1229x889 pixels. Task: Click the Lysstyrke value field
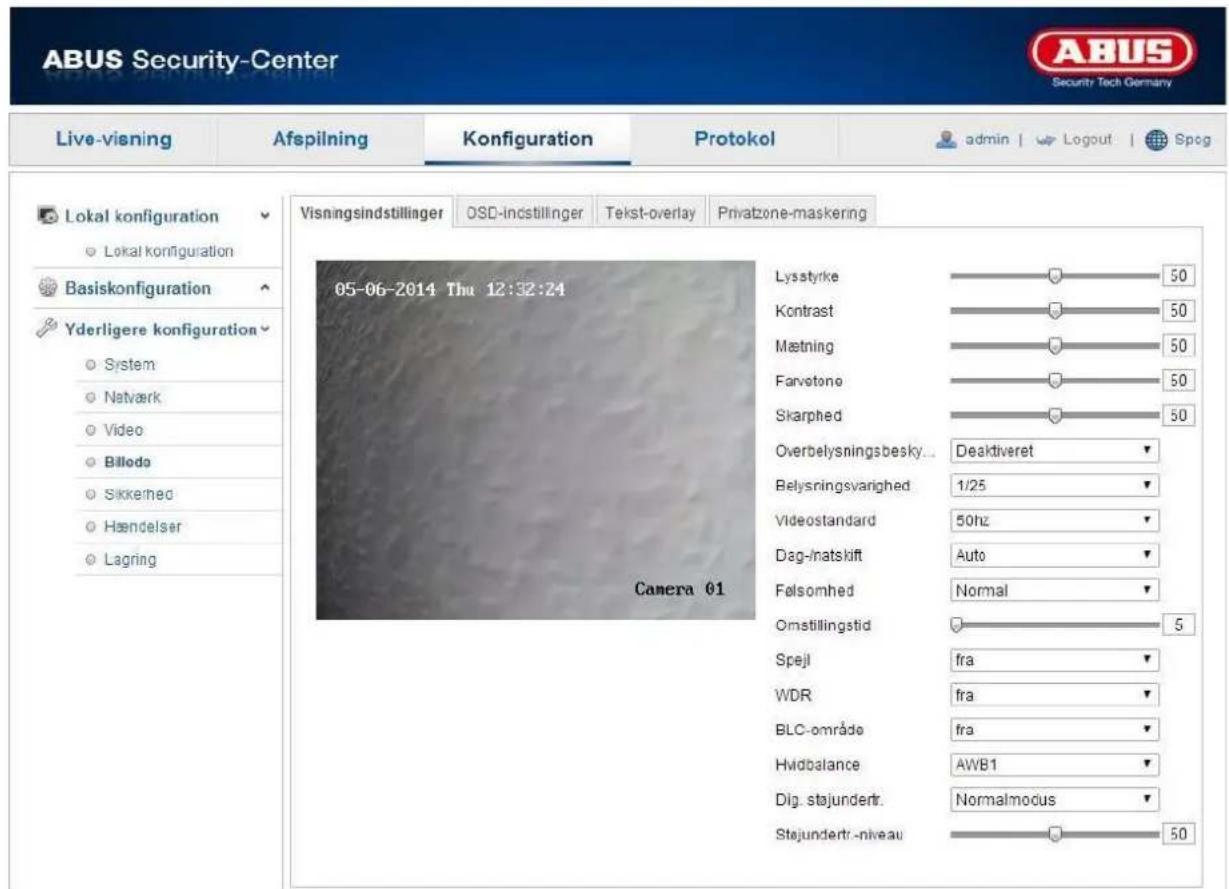coord(1178,276)
